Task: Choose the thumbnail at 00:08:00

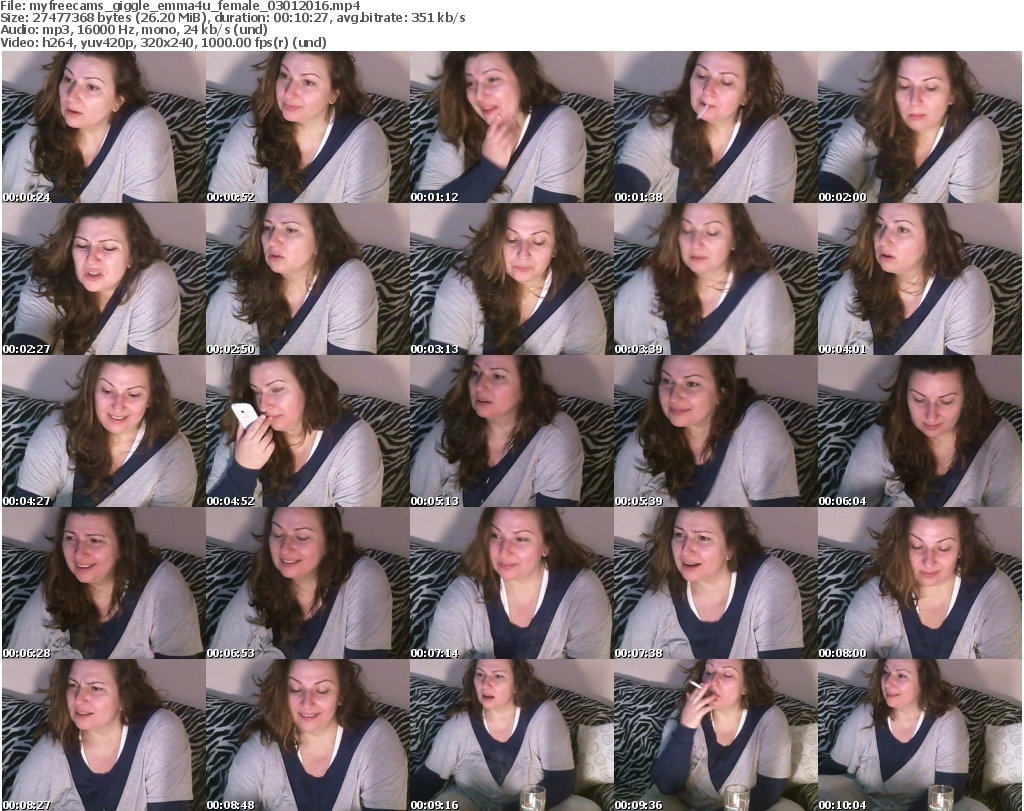Action: click(x=920, y=583)
